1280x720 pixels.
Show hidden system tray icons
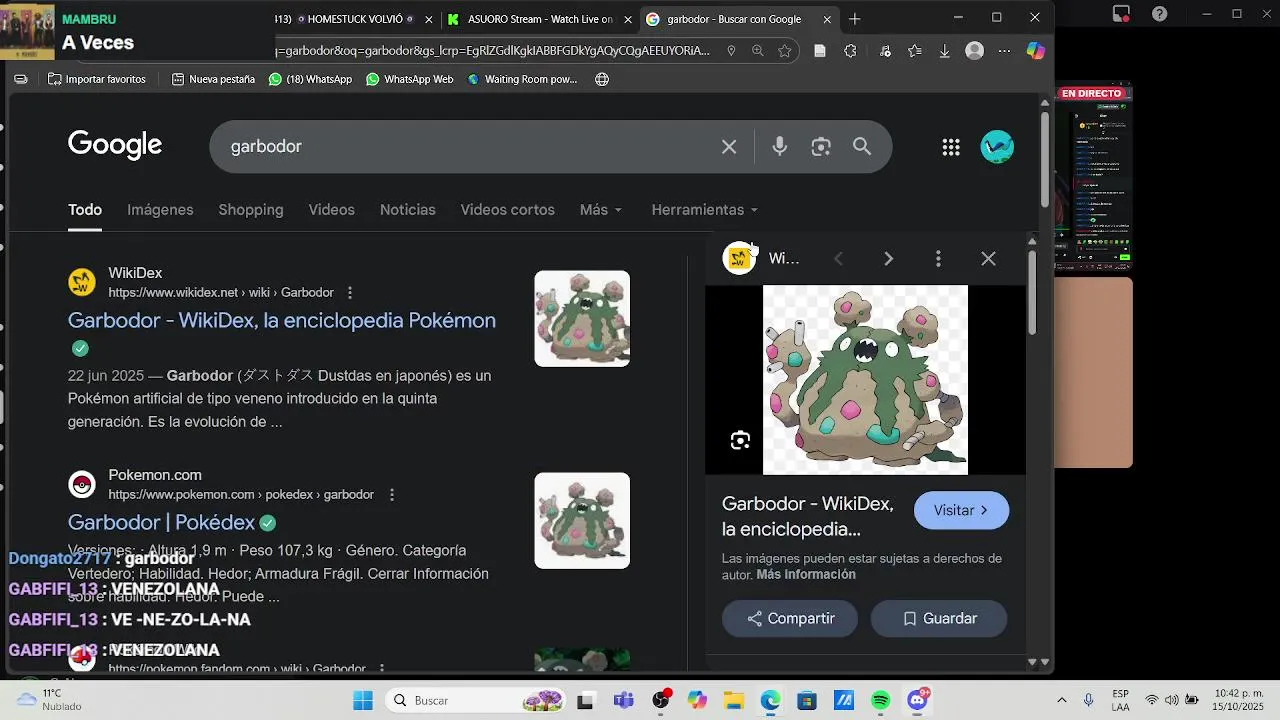(1061, 700)
